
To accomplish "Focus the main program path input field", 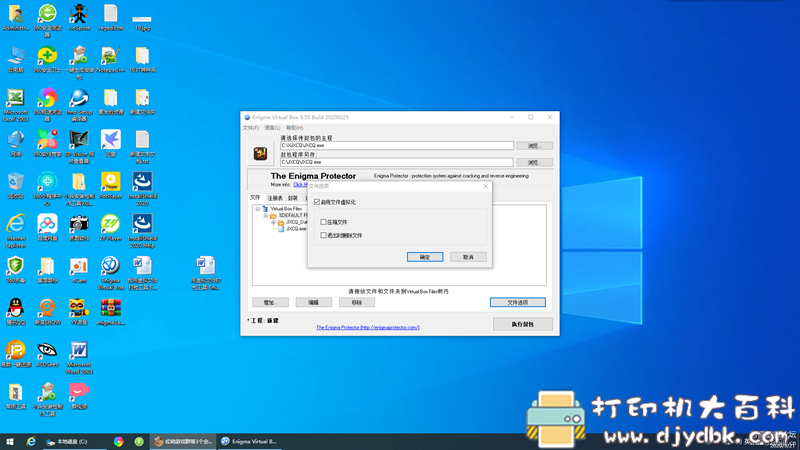I will coord(396,145).
